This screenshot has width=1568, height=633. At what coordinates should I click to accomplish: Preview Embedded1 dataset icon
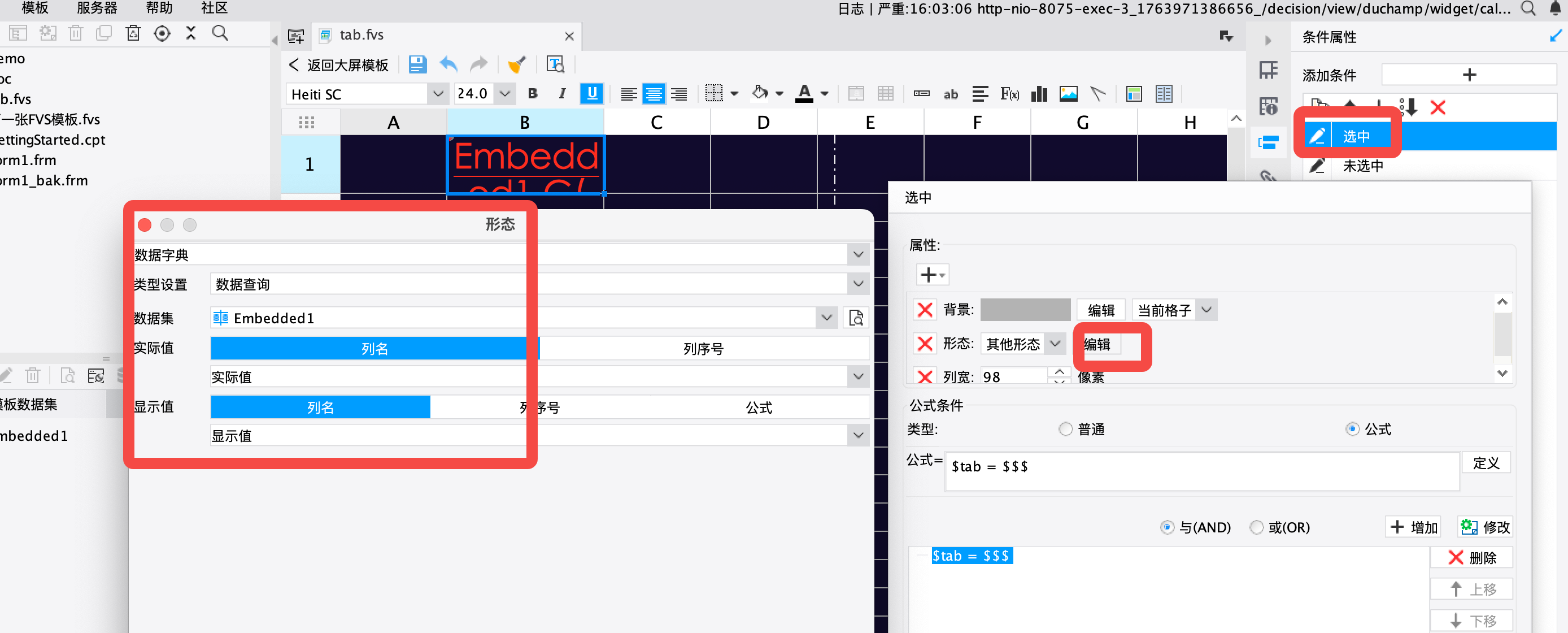click(x=856, y=318)
